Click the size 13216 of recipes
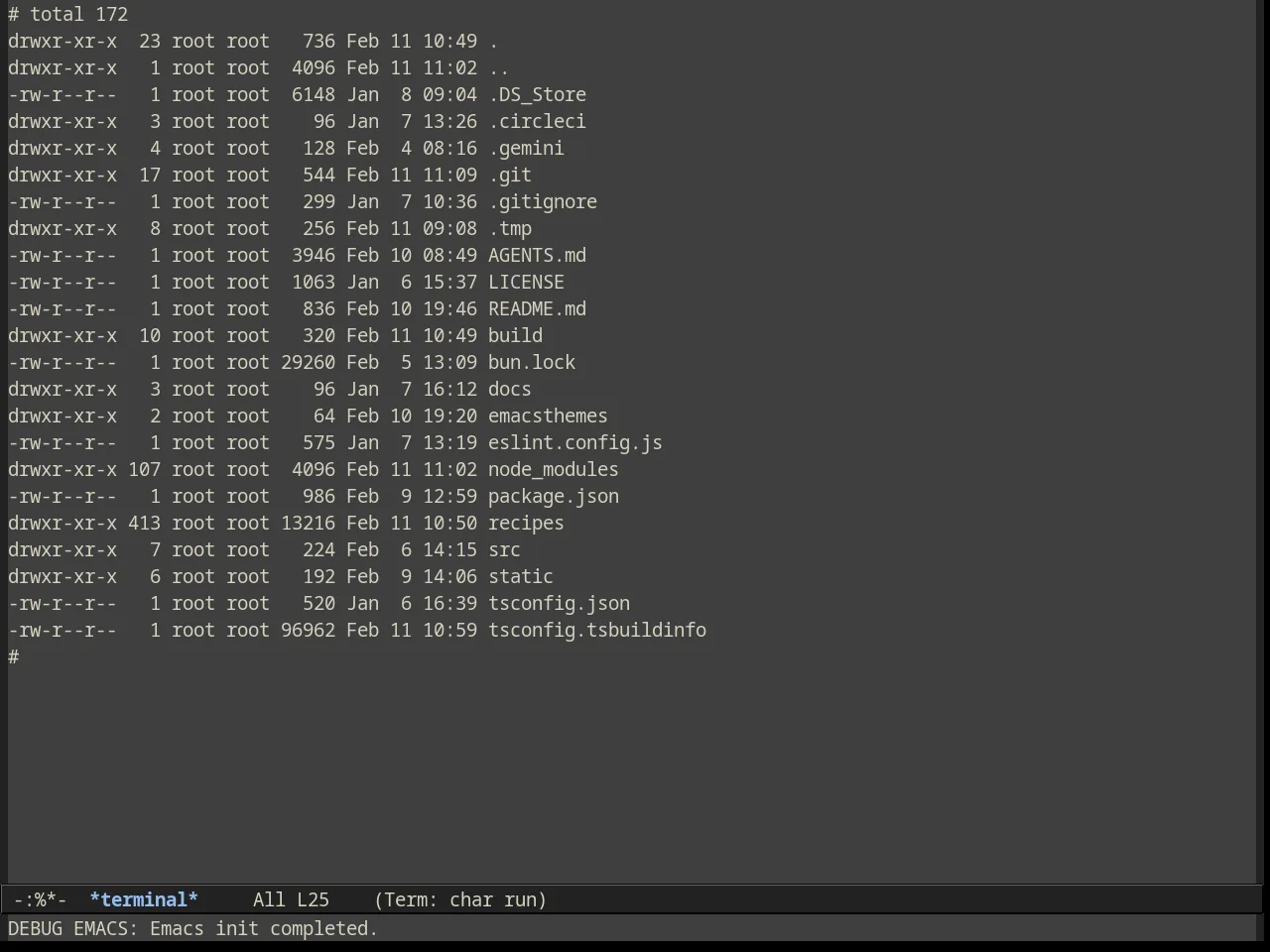The image size is (1270, 952). (x=308, y=523)
